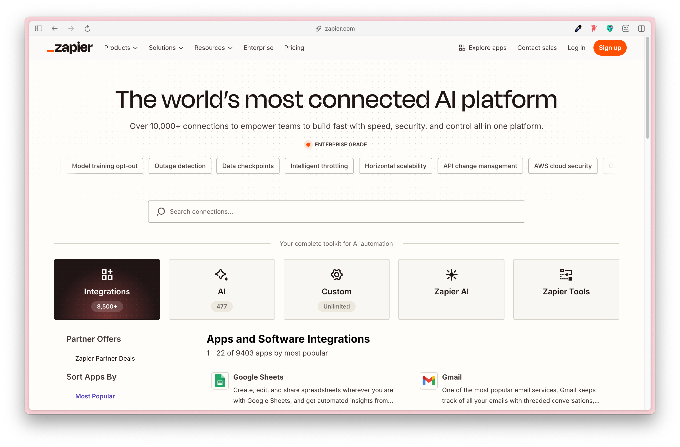Click the Sort Apps By heading
The image size is (680, 447).
92,377
